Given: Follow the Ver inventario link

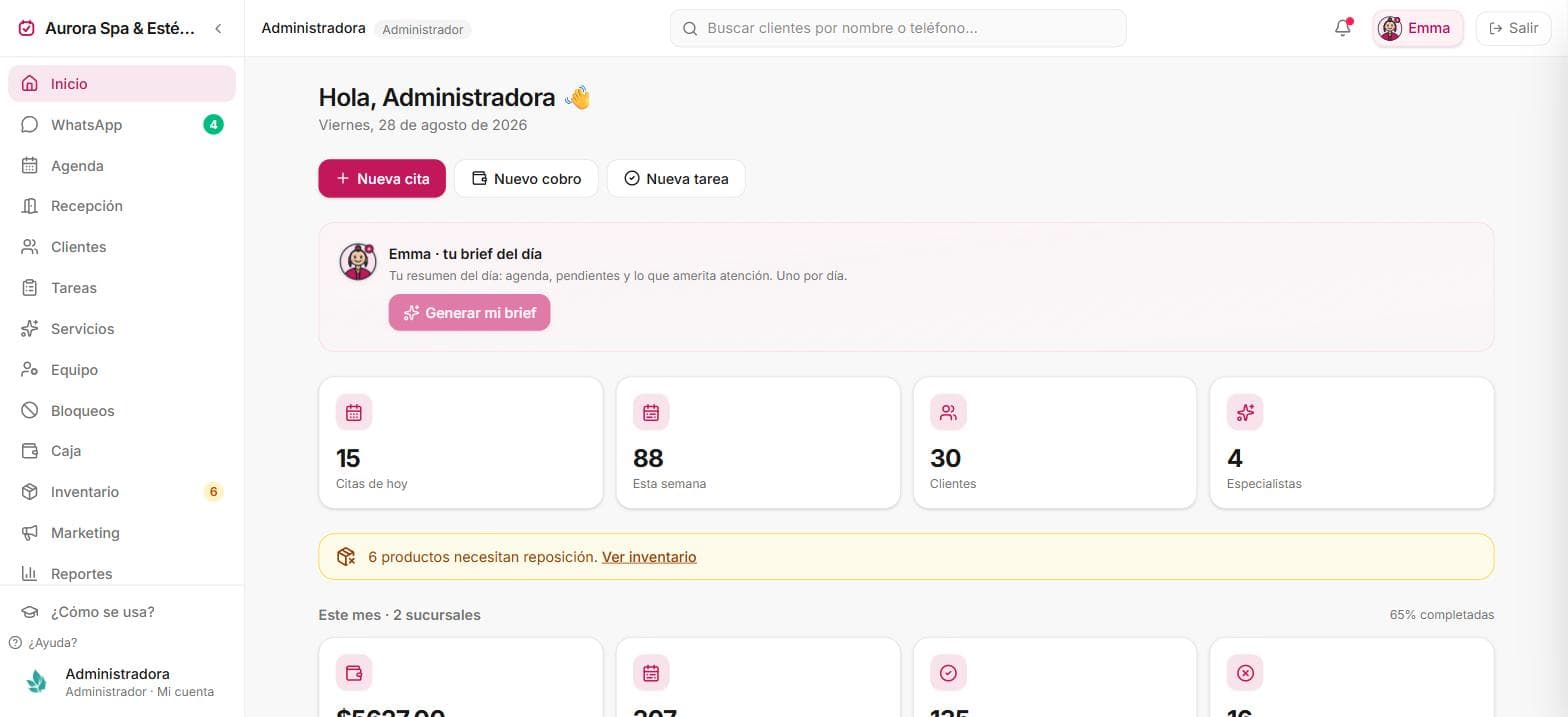Looking at the screenshot, I should tap(649, 557).
